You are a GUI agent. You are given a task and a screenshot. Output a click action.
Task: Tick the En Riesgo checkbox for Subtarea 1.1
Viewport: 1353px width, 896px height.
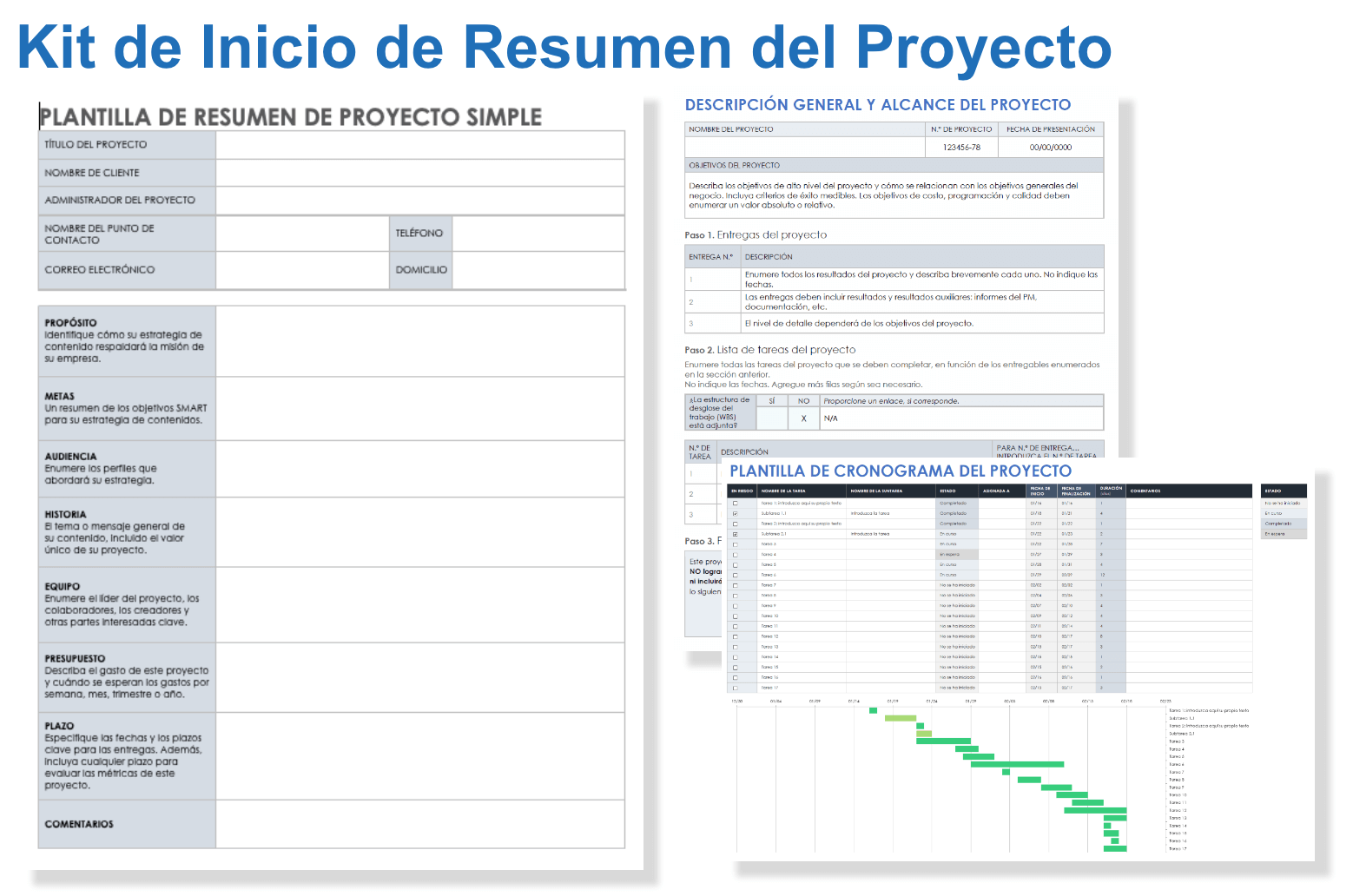[735, 513]
